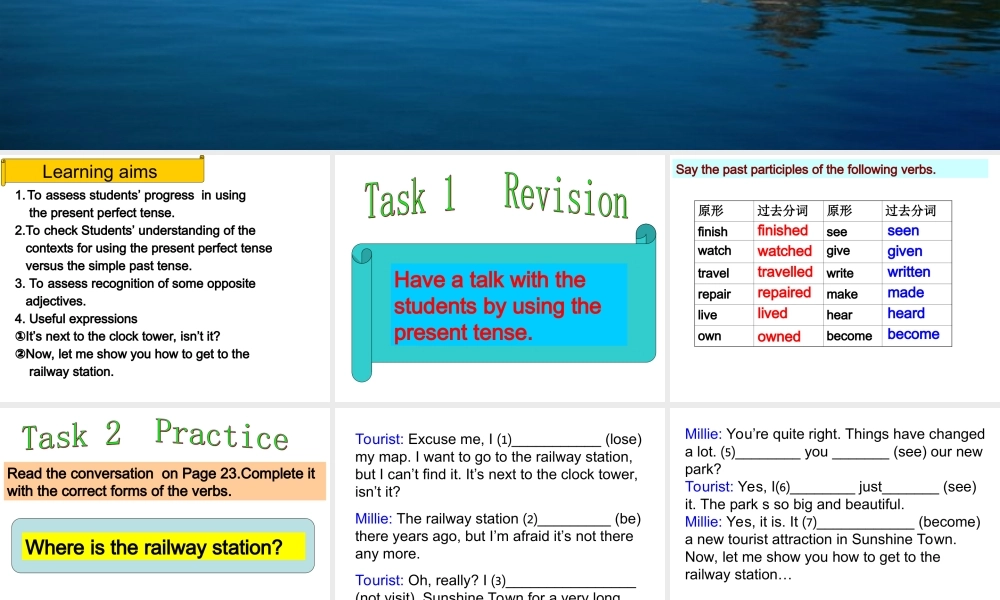The height and width of the screenshot is (600, 1000).
Task: Select the 'finish' base form cell
Action: pyautogui.click(x=724, y=231)
